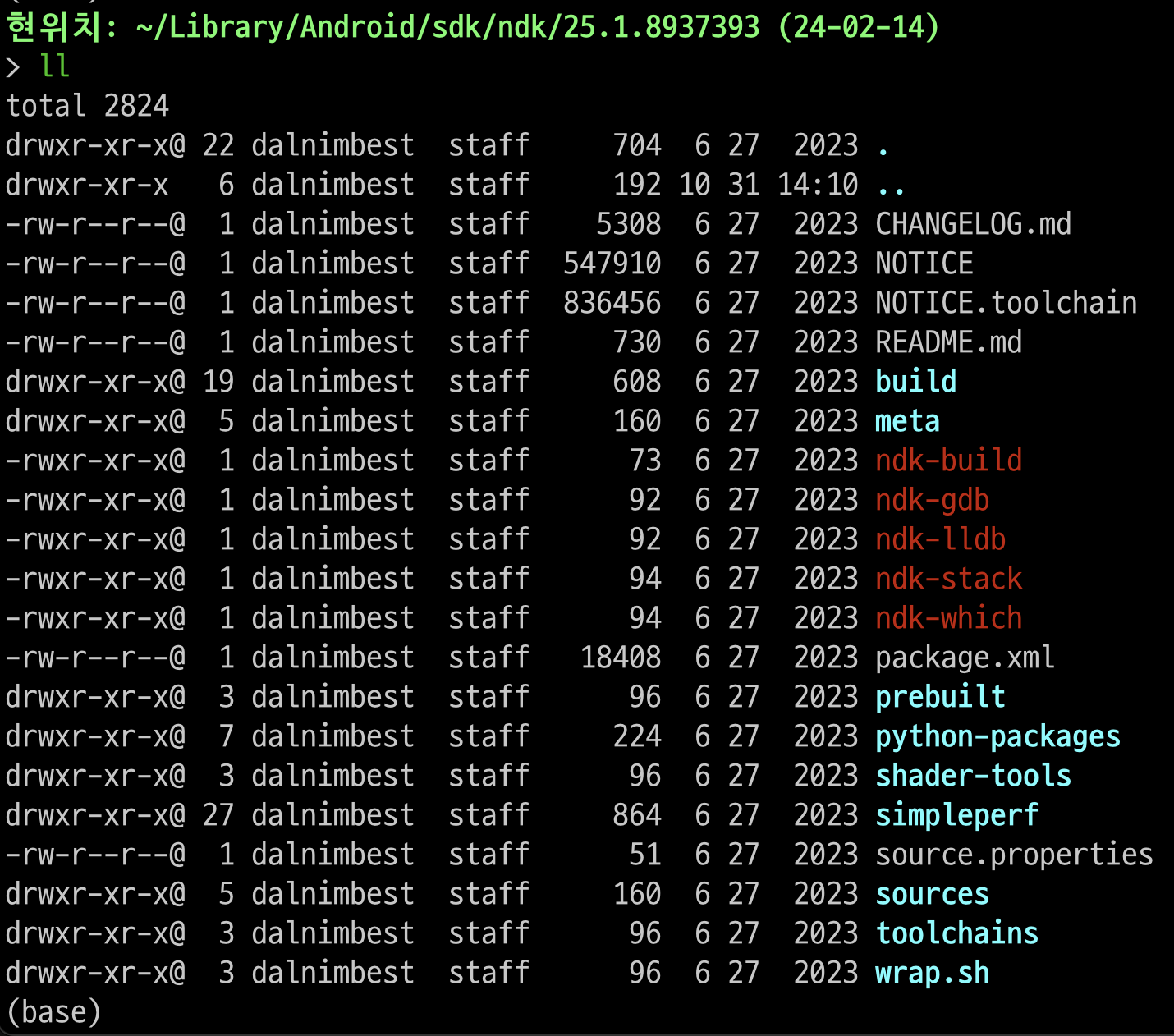This screenshot has height=1036, width=1174.
Task: Click the package.xml file name
Action: [965, 658]
